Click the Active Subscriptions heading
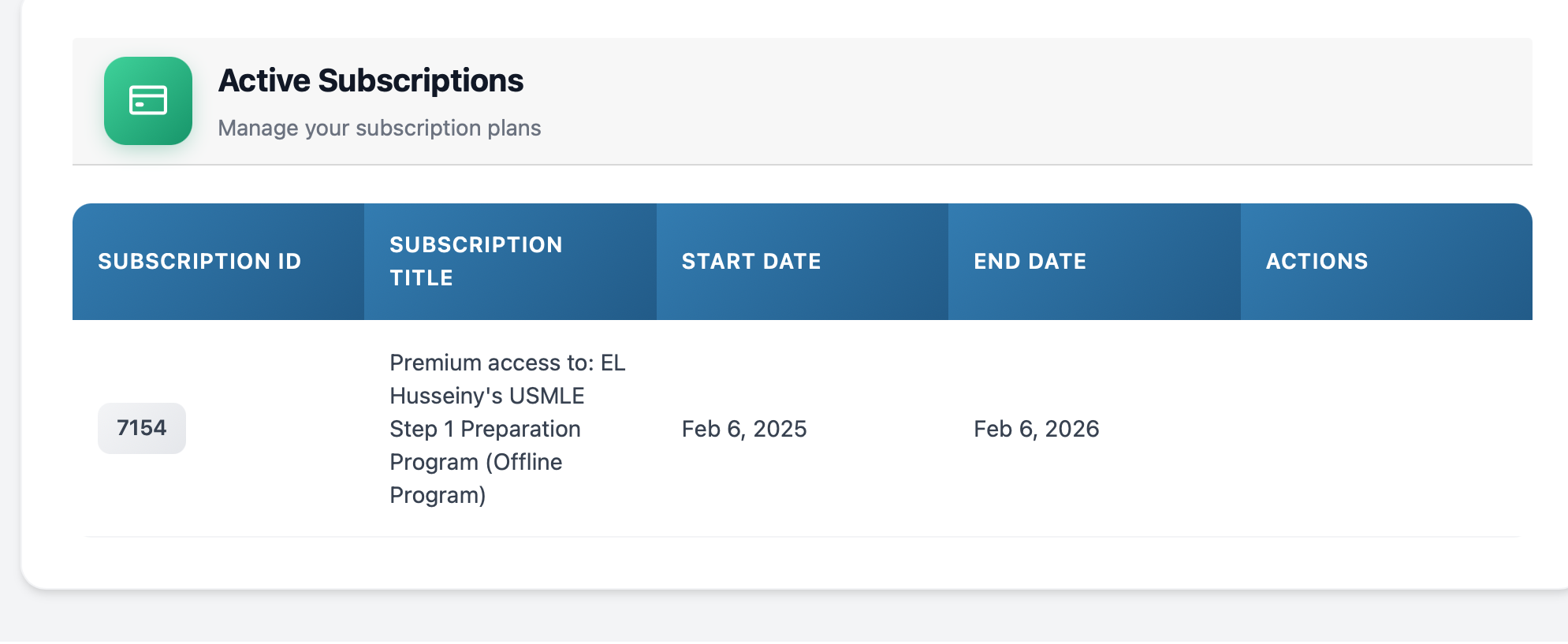This screenshot has width=1568, height=644. pyautogui.click(x=371, y=80)
